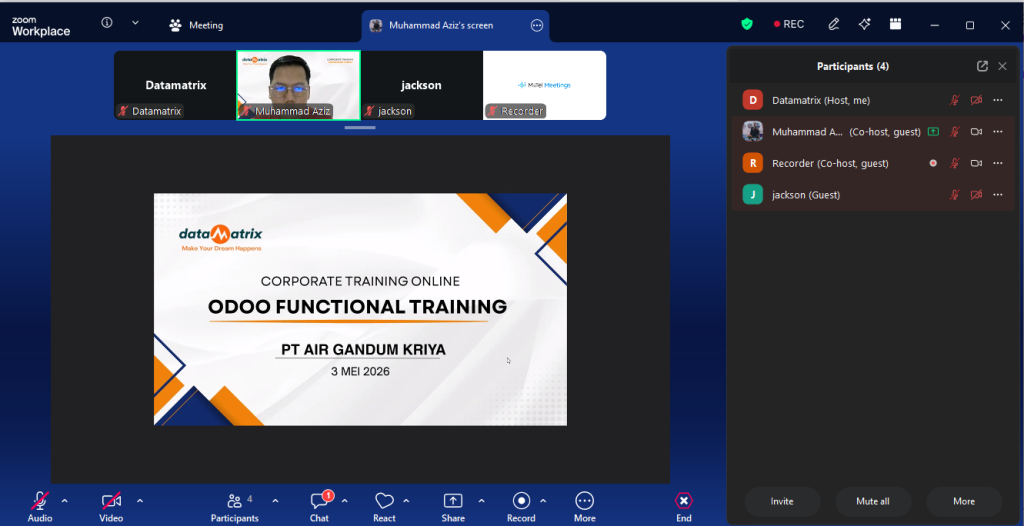
Task: Click the Invite button
Action: pyautogui.click(x=782, y=502)
